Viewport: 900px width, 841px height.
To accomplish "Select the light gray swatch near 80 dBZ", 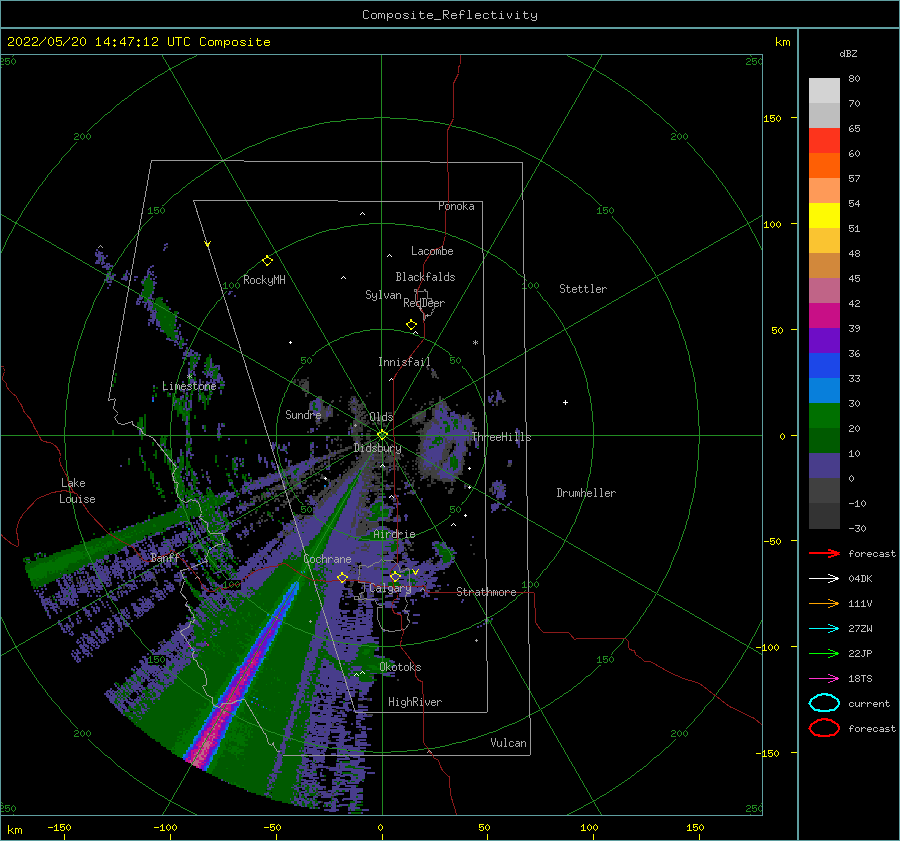I will pos(824,91).
